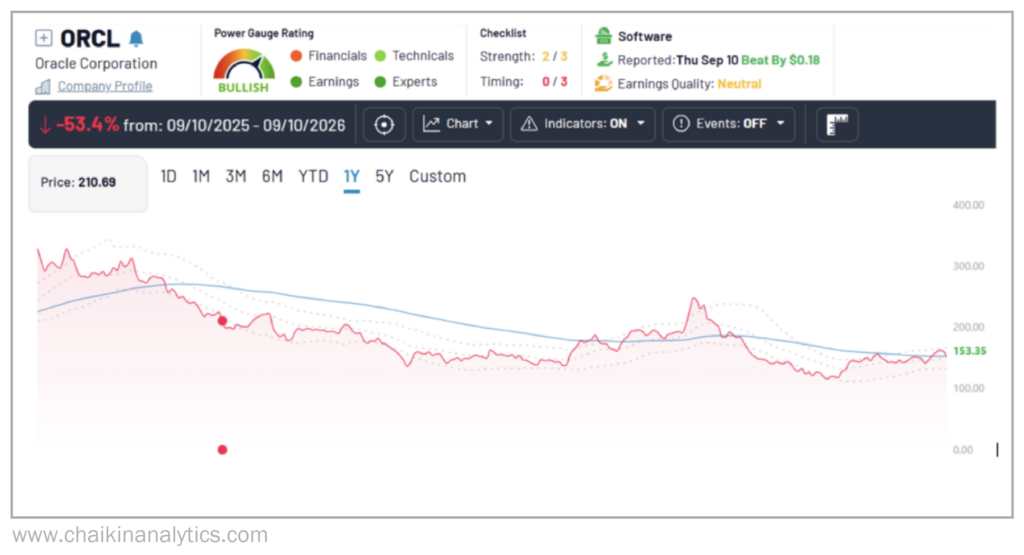Open the Events OFF dropdown
Image resolution: width=1024 pixels, height=555 pixels.
(729, 124)
